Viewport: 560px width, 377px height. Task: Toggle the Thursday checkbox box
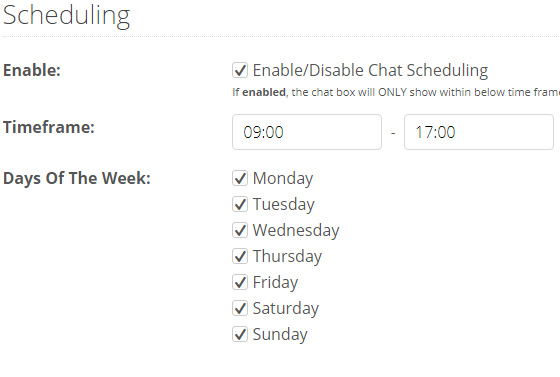tap(240, 256)
